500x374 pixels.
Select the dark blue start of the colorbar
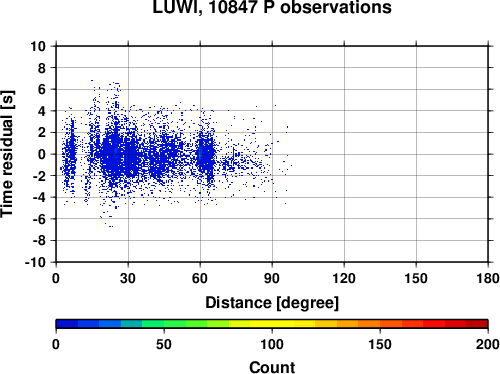tap(67, 324)
